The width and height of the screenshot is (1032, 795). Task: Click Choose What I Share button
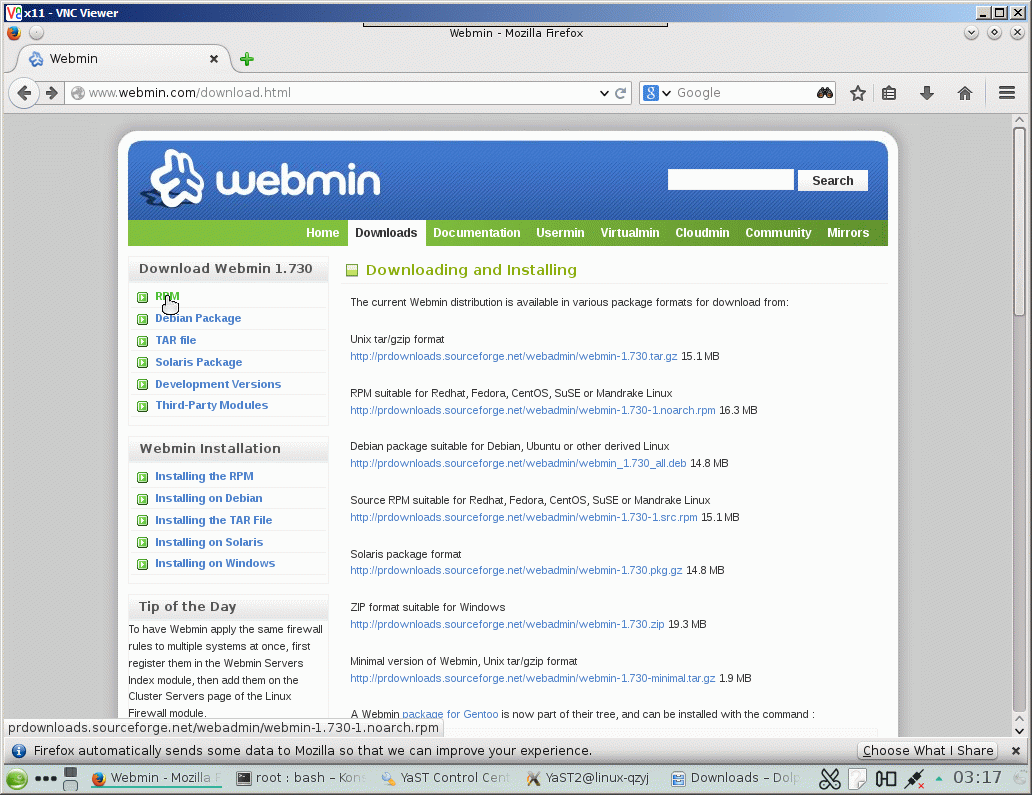pyautogui.click(x=928, y=750)
